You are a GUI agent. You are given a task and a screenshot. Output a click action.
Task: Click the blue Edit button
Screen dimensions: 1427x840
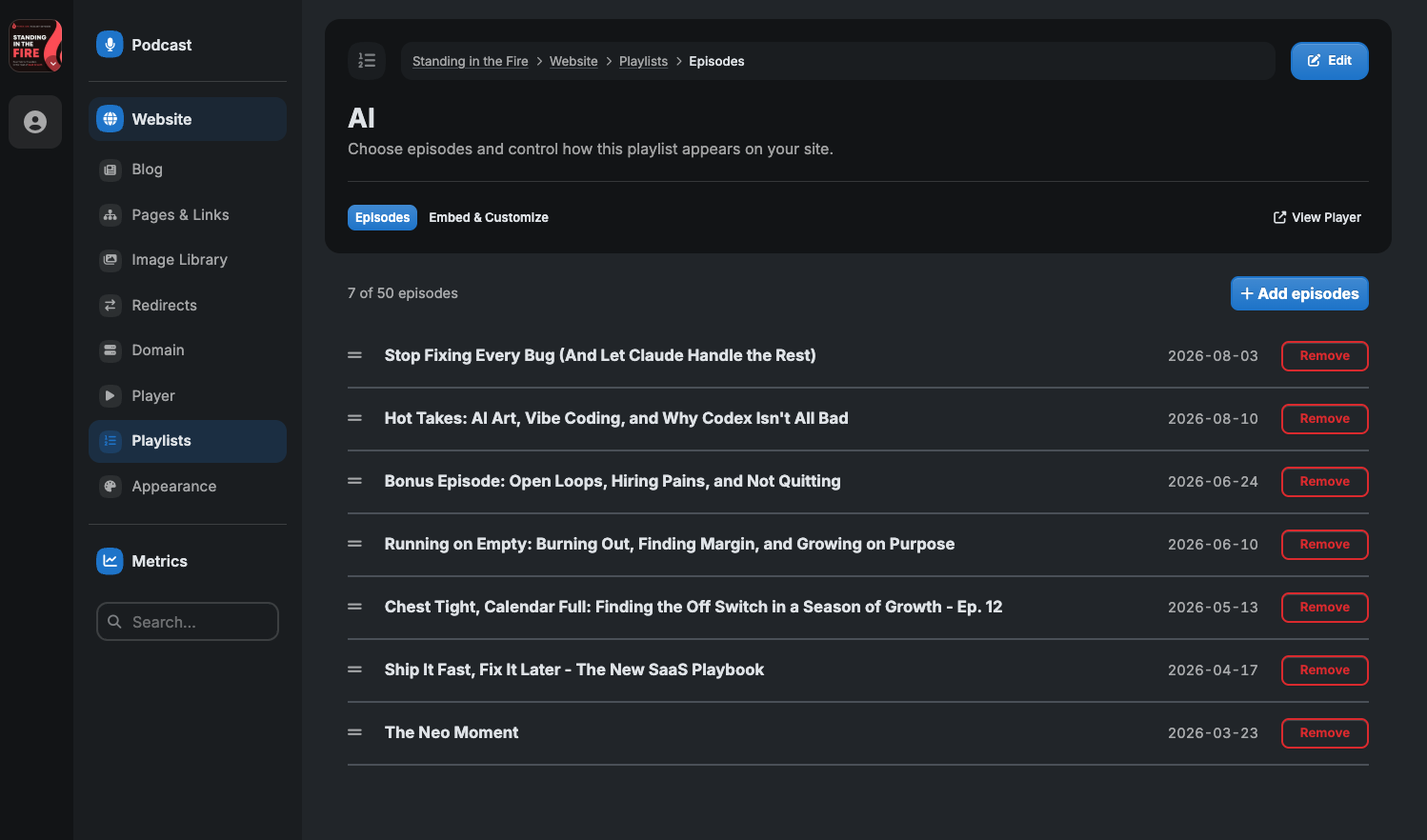(1330, 61)
